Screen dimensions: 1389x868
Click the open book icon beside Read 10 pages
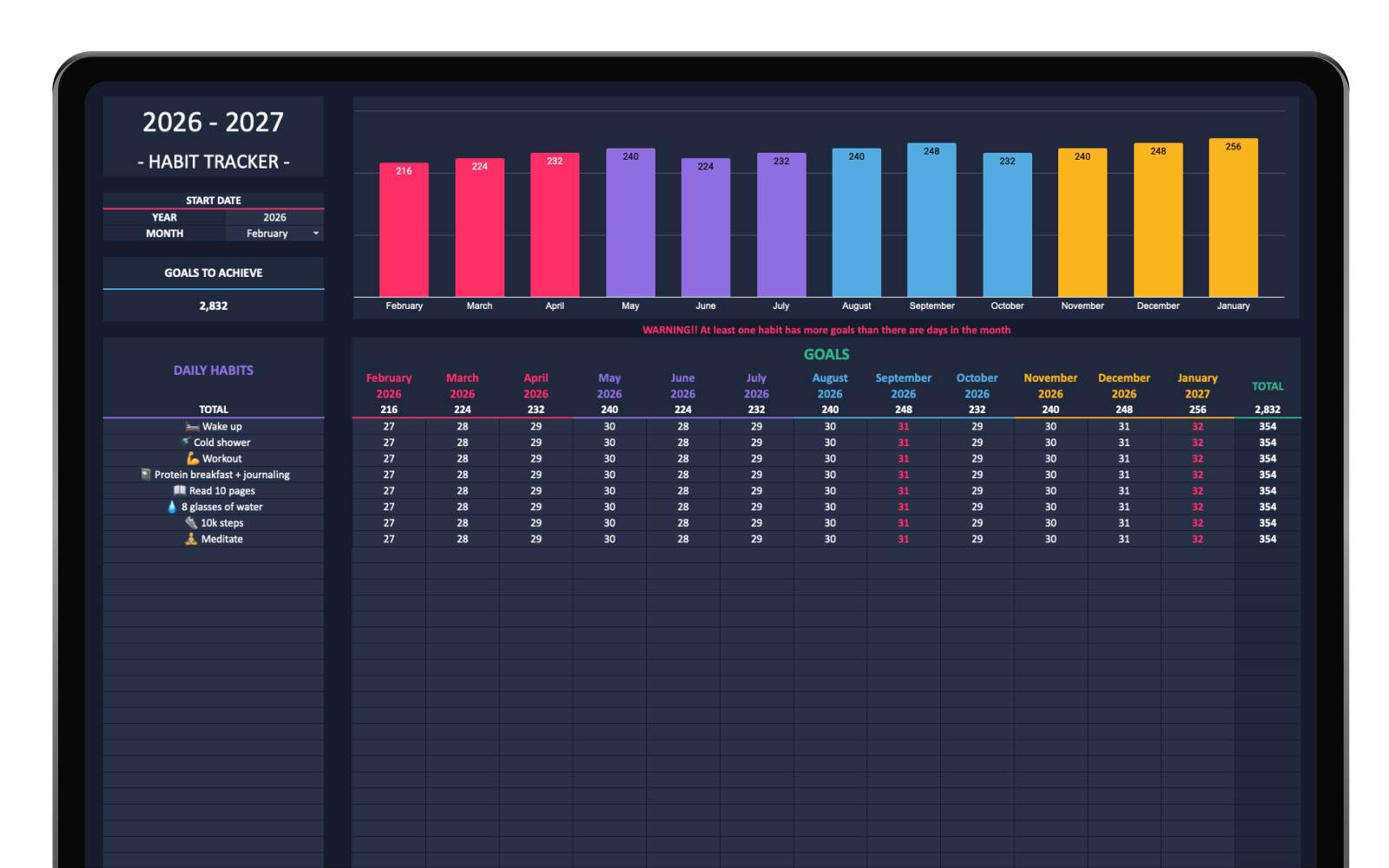tap(180, 490)
